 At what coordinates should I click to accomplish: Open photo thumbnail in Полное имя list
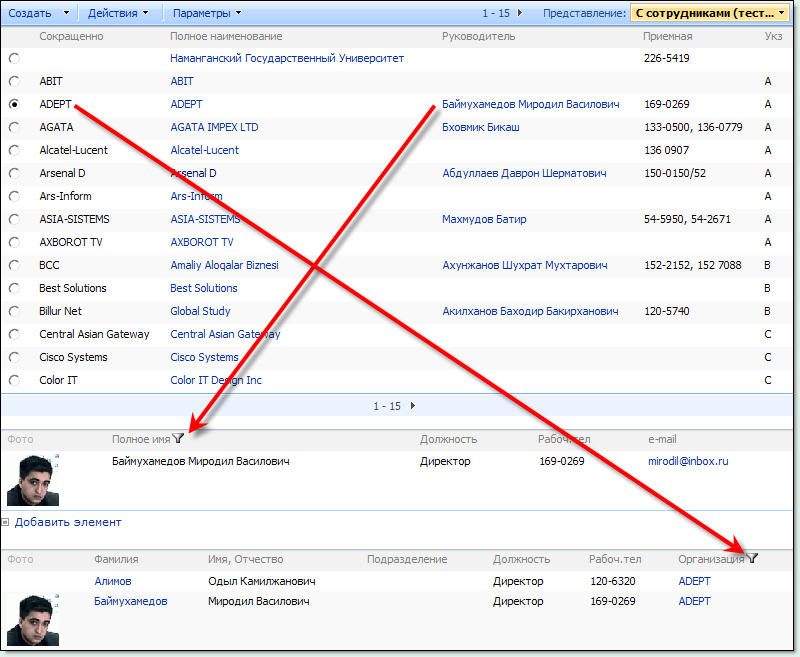(x=33, y=479)
